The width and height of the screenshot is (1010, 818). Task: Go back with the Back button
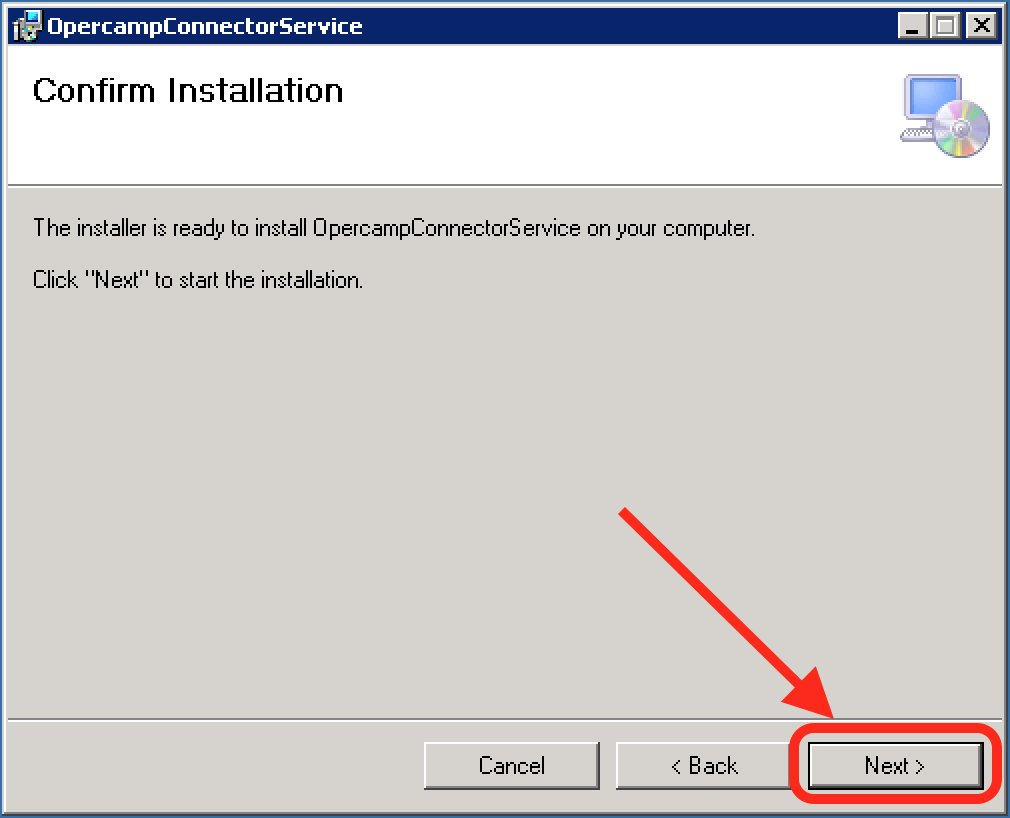coord(703,766)
